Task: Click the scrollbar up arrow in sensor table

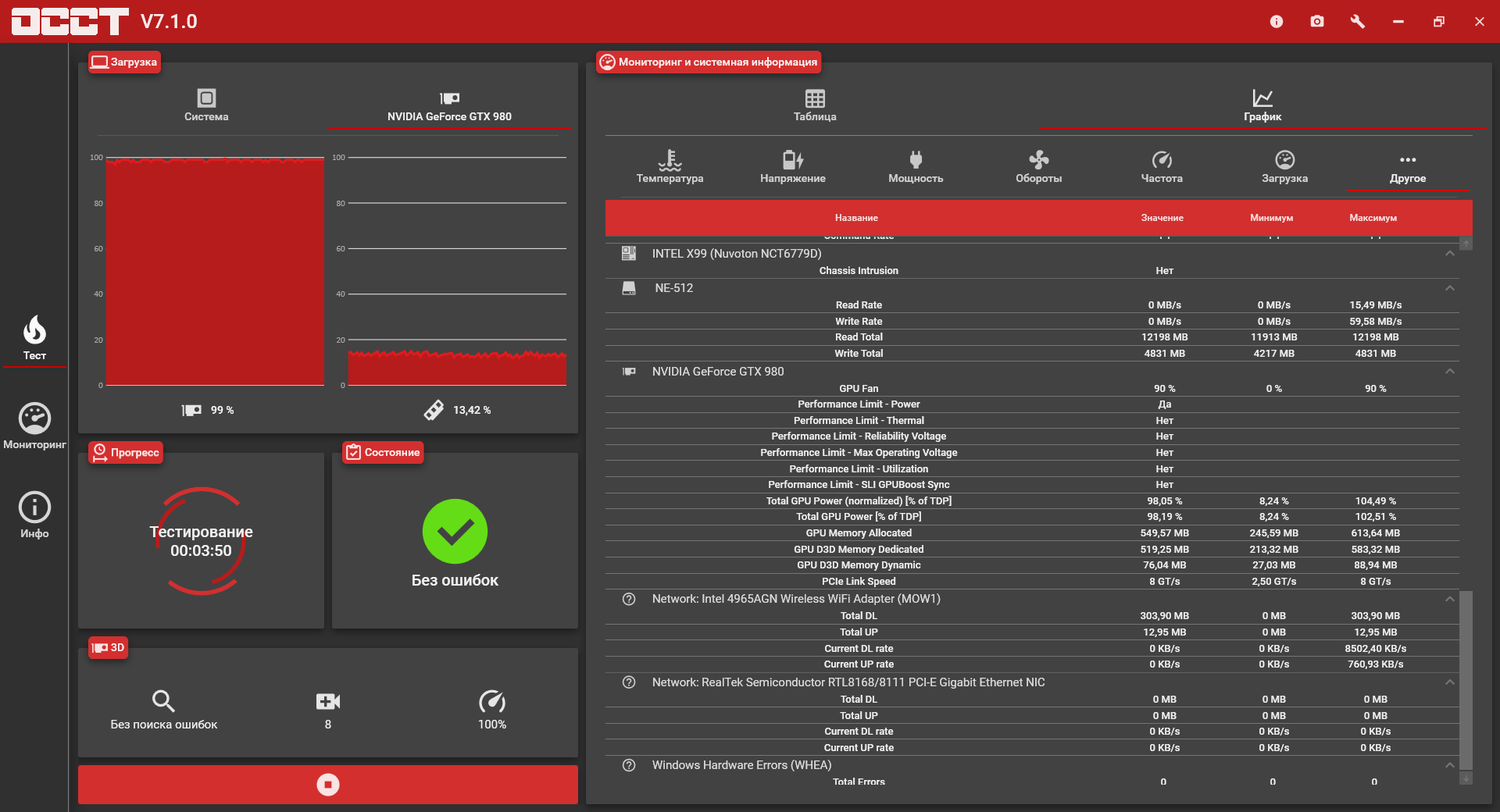Action: 1466,244
